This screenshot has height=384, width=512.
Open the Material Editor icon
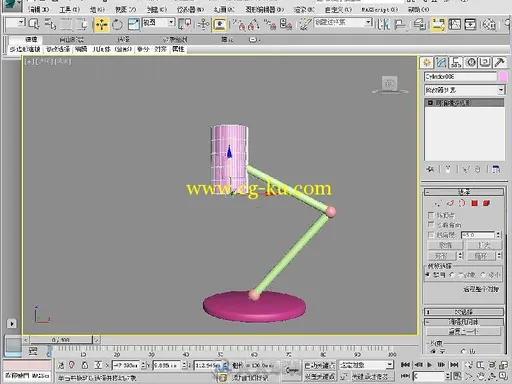tap(489, 24)
